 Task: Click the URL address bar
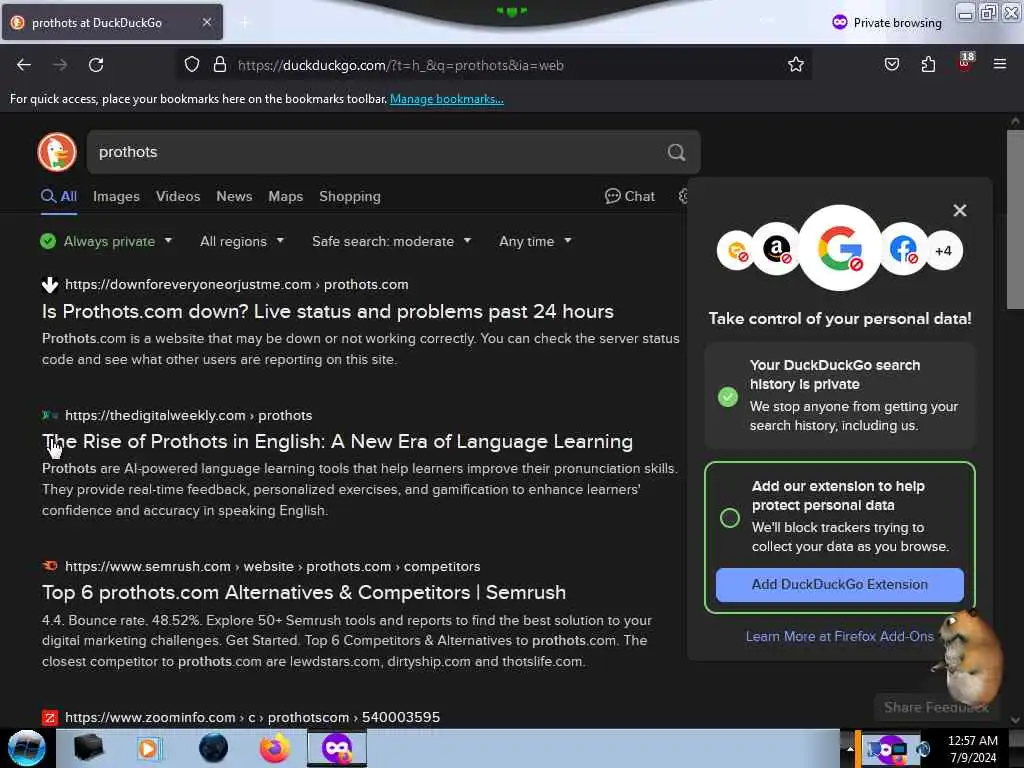tap(496, 65)
